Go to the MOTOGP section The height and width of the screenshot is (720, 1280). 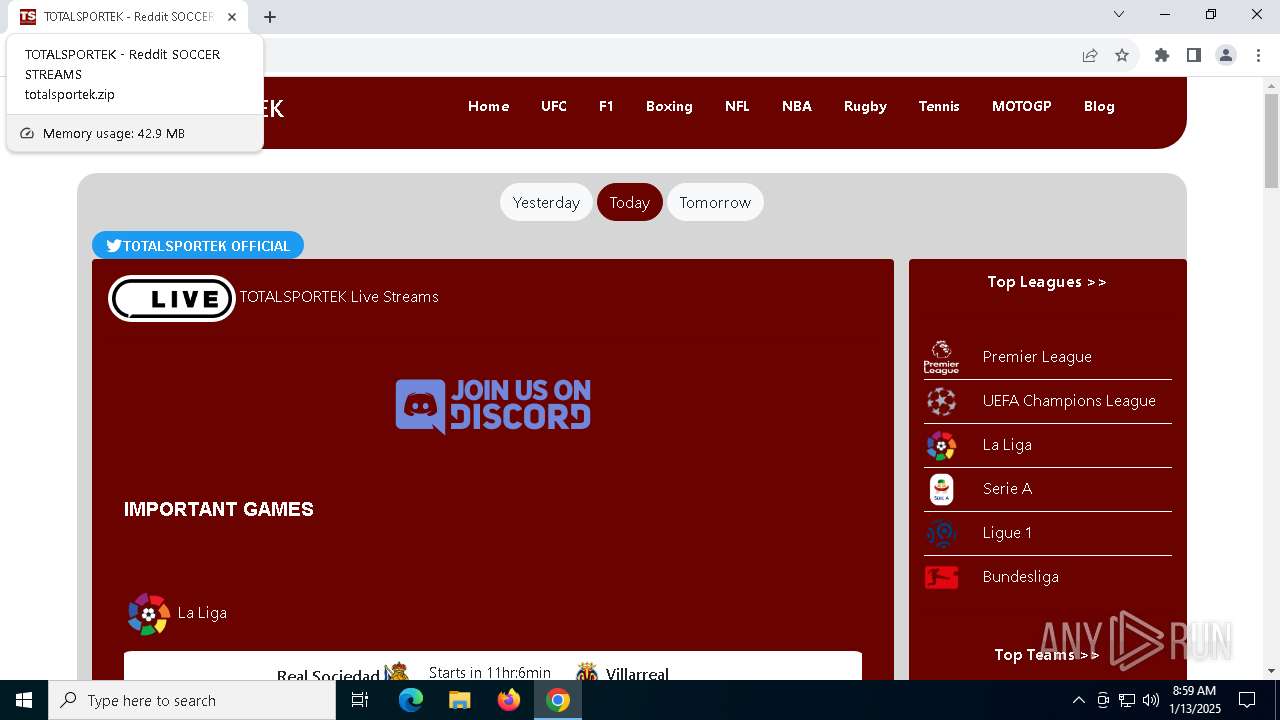tap(1021, 106)
